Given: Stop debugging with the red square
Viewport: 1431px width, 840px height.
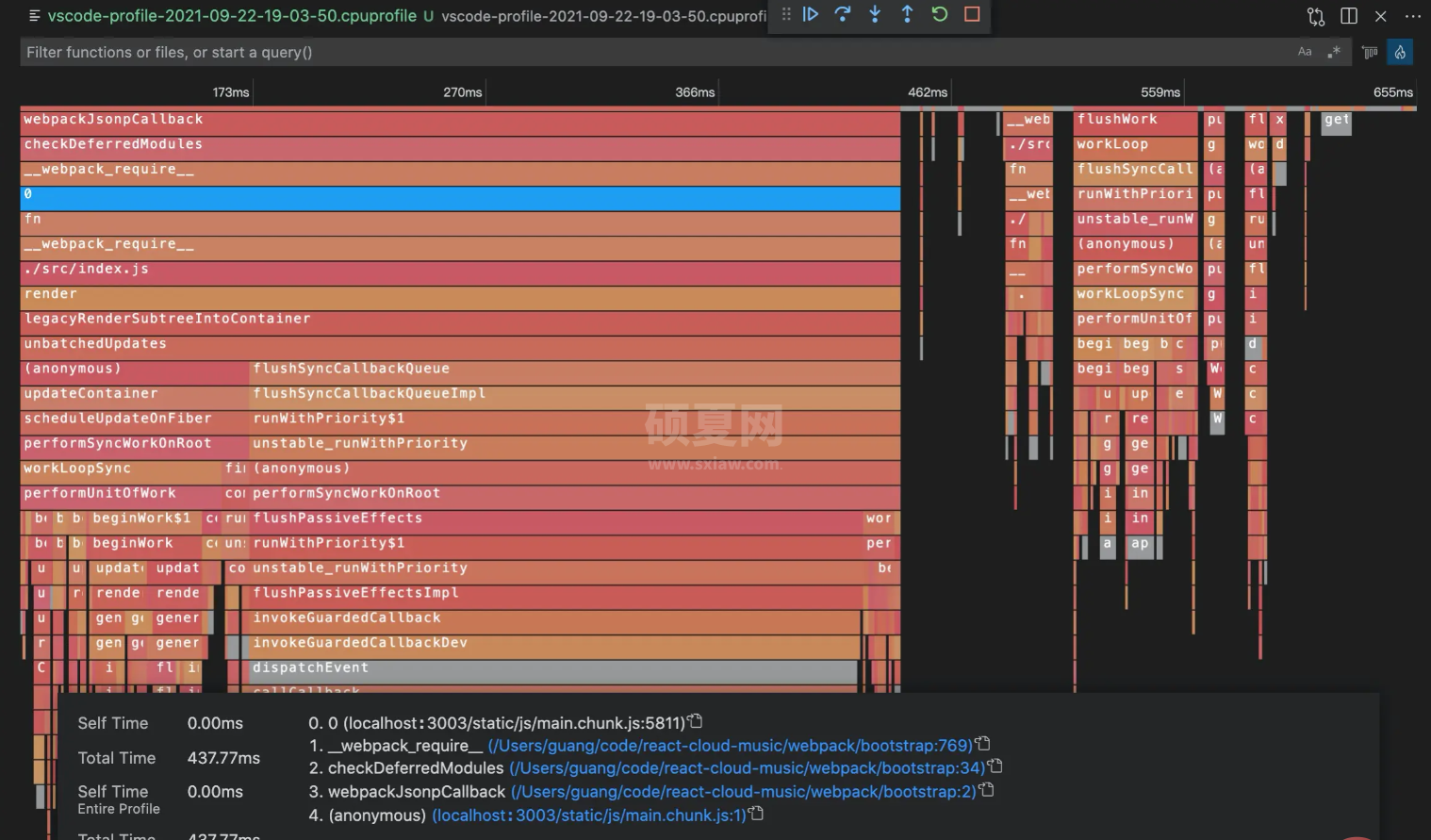Looking at the screenshot, I should [x=972, y=14].
